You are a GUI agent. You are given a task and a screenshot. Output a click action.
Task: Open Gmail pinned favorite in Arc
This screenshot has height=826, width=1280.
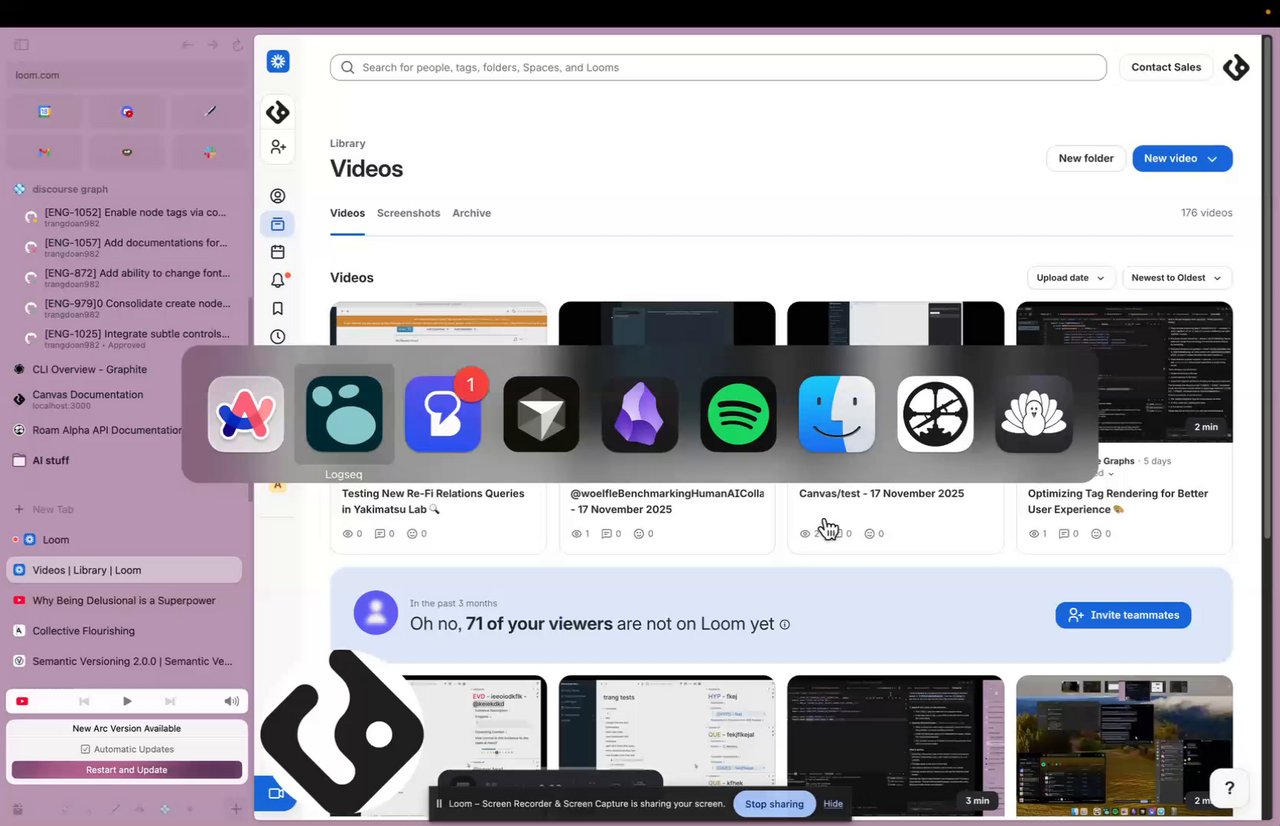pos(45,152)
